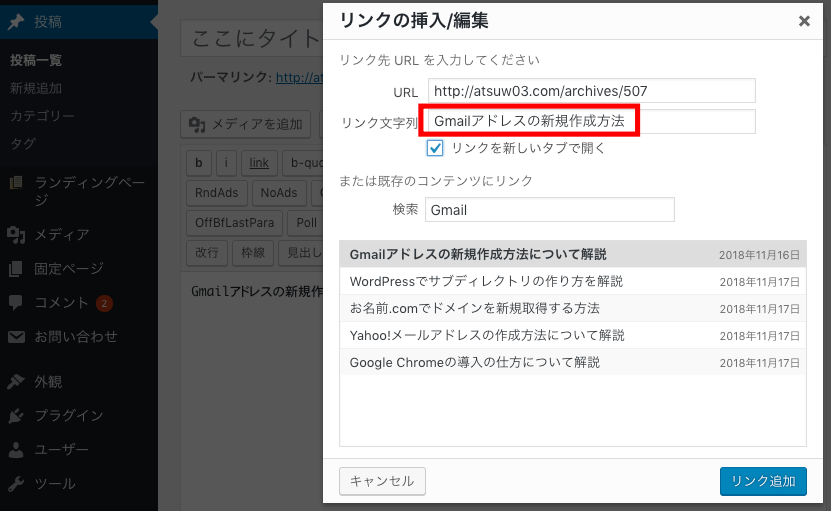Click the permalink URL next to パーマリンク
This screenshot has height=511, width=831.
click(299, 77)
